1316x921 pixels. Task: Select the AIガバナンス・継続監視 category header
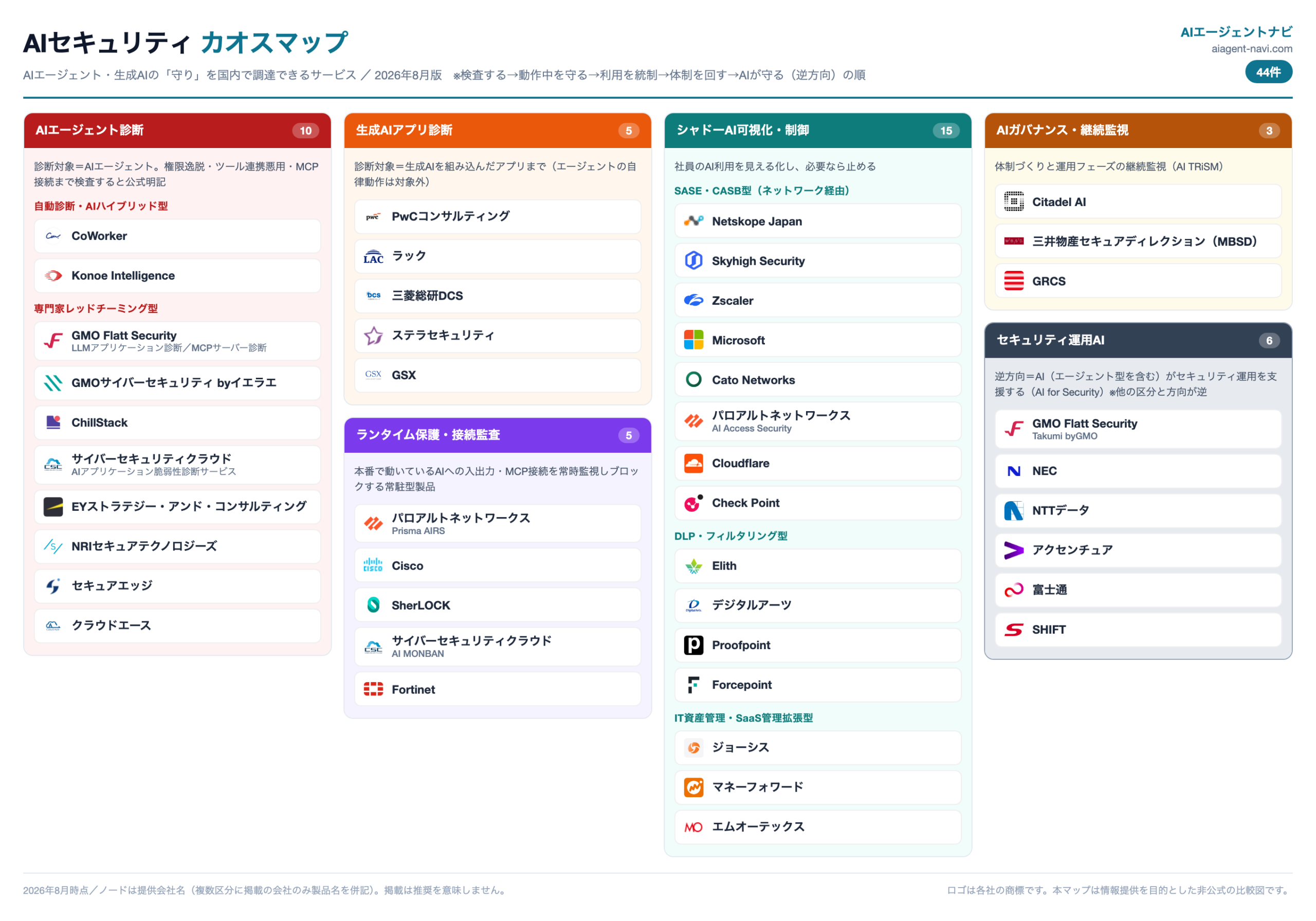coord(1138,131)
